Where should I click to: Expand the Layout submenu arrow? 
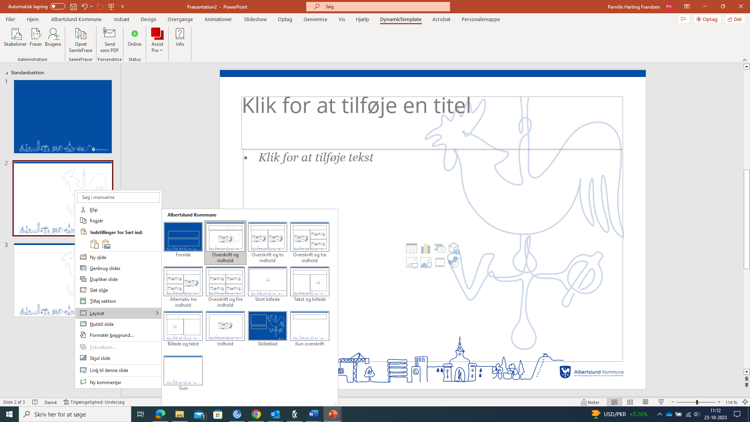pyautogui.click(x=156, y=313)
